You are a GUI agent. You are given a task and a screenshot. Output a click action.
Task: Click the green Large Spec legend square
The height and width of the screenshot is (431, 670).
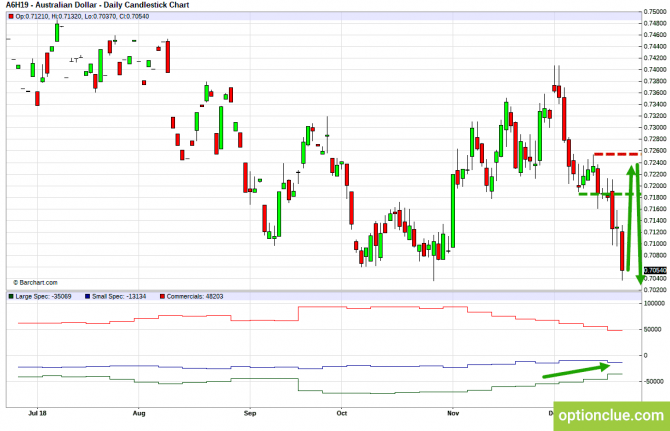tap(11, 296)
